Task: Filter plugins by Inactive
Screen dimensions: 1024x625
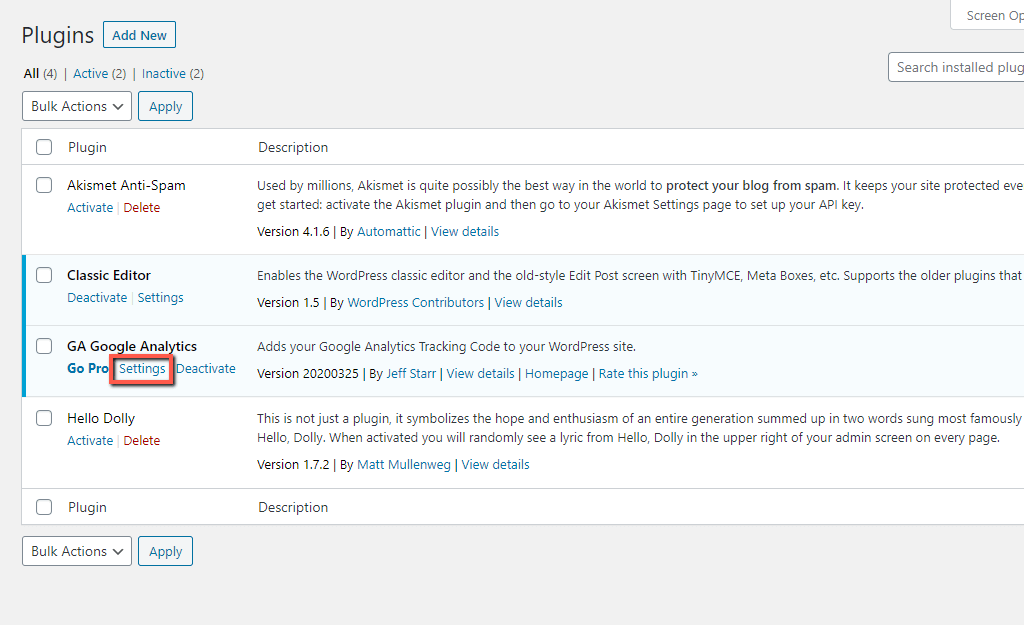Action: click(x=163, y=74)
